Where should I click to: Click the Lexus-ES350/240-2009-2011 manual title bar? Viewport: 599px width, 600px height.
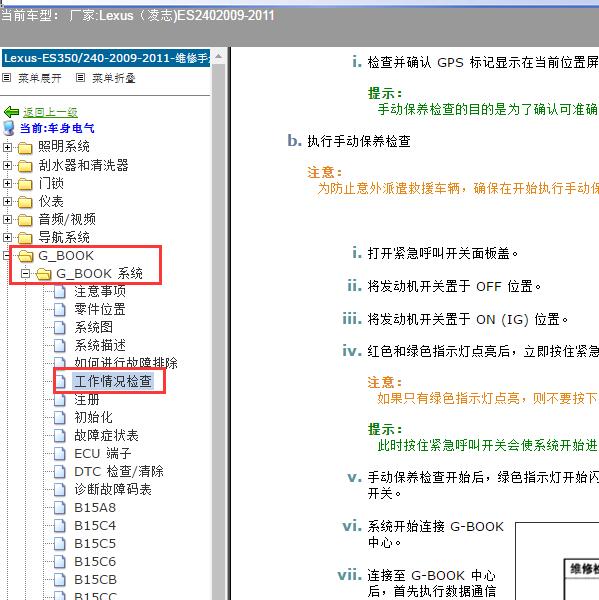click(106, 58)
